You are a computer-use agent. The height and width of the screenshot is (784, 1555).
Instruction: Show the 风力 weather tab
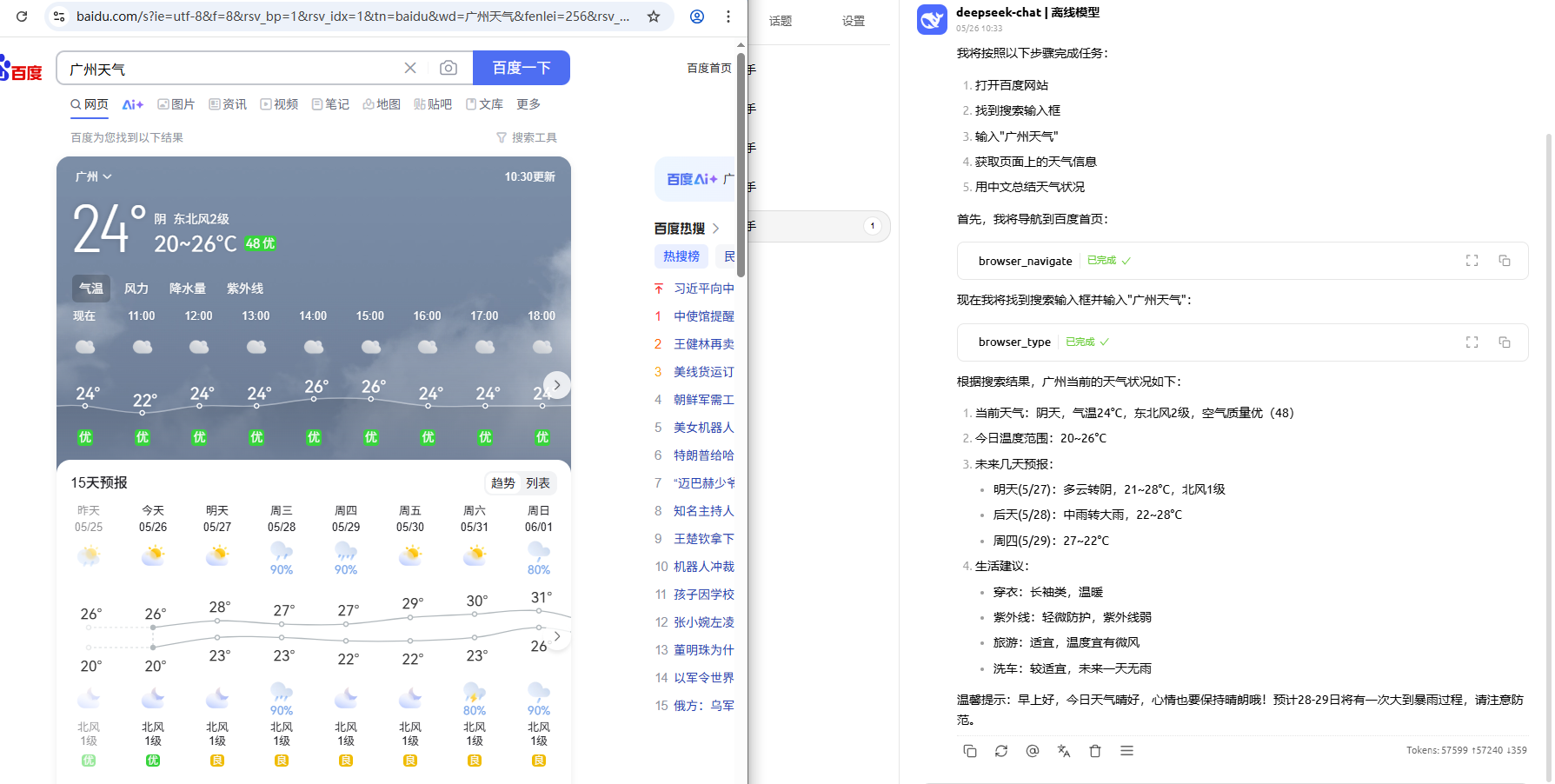click(136, 289)
